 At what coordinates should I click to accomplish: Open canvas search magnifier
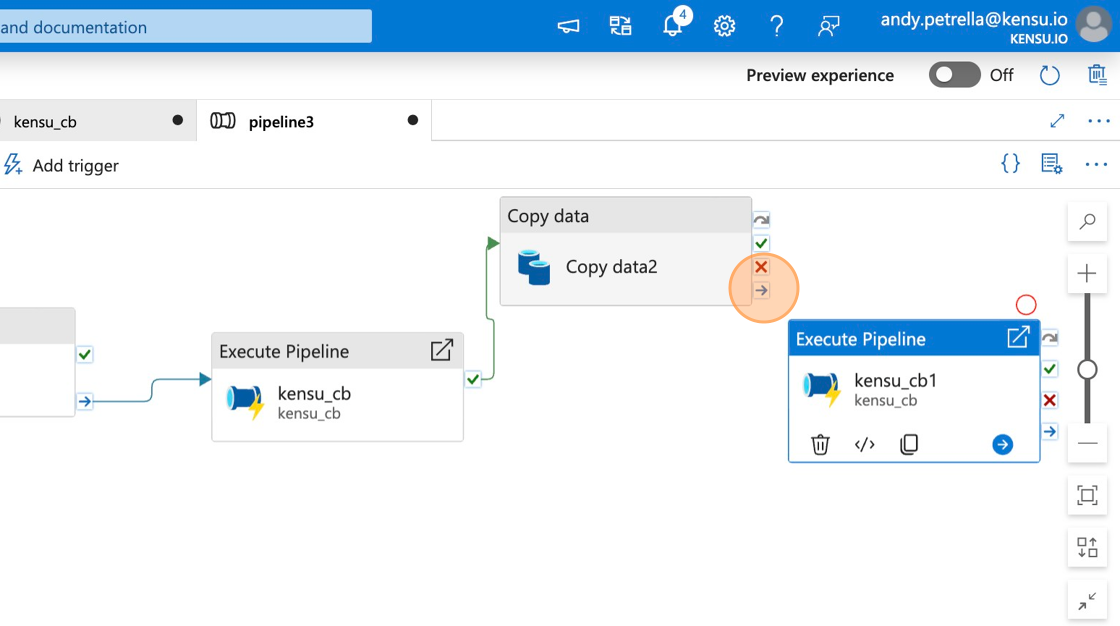(1087, 222)
